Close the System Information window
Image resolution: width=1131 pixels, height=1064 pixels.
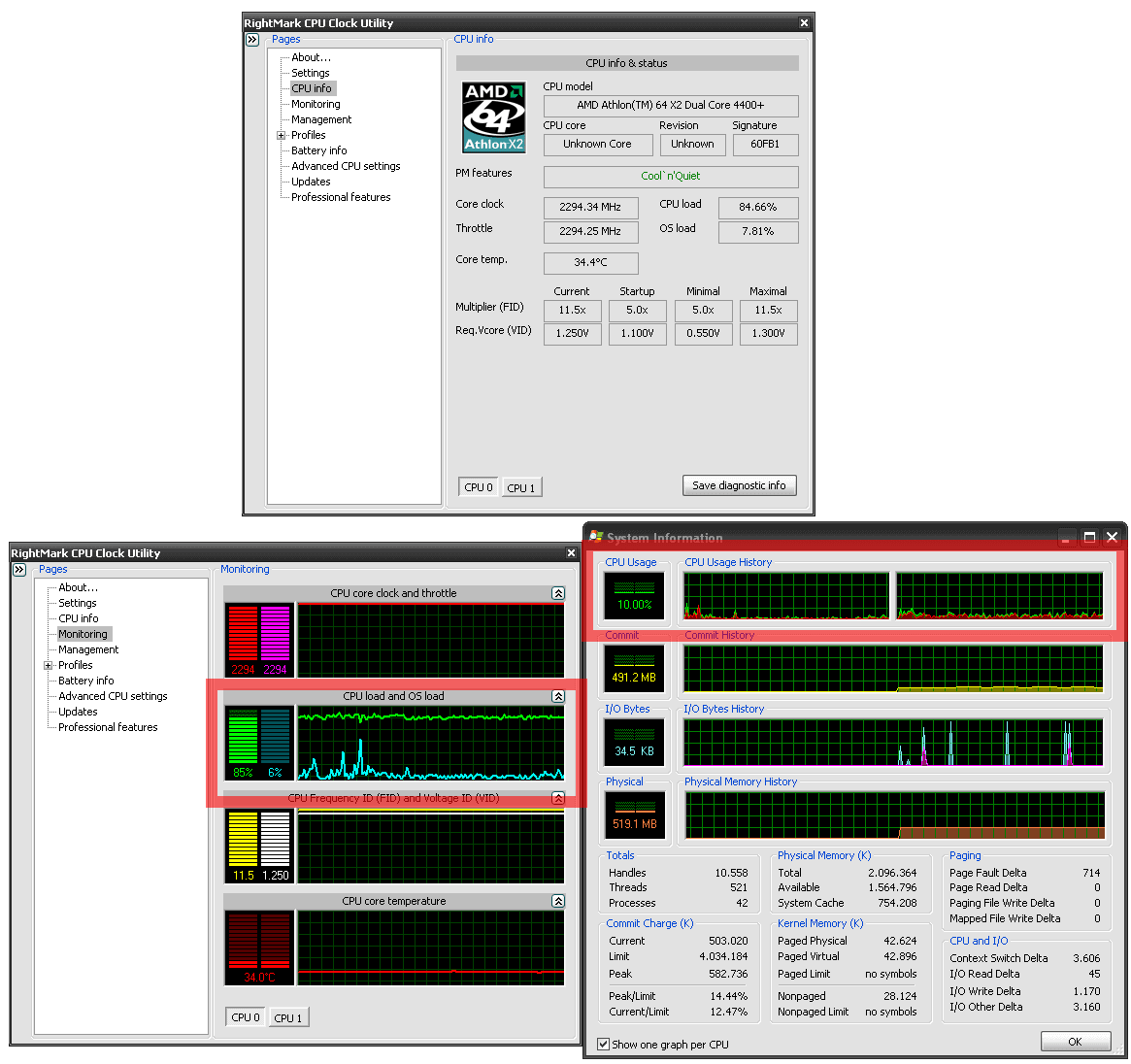1113,538
